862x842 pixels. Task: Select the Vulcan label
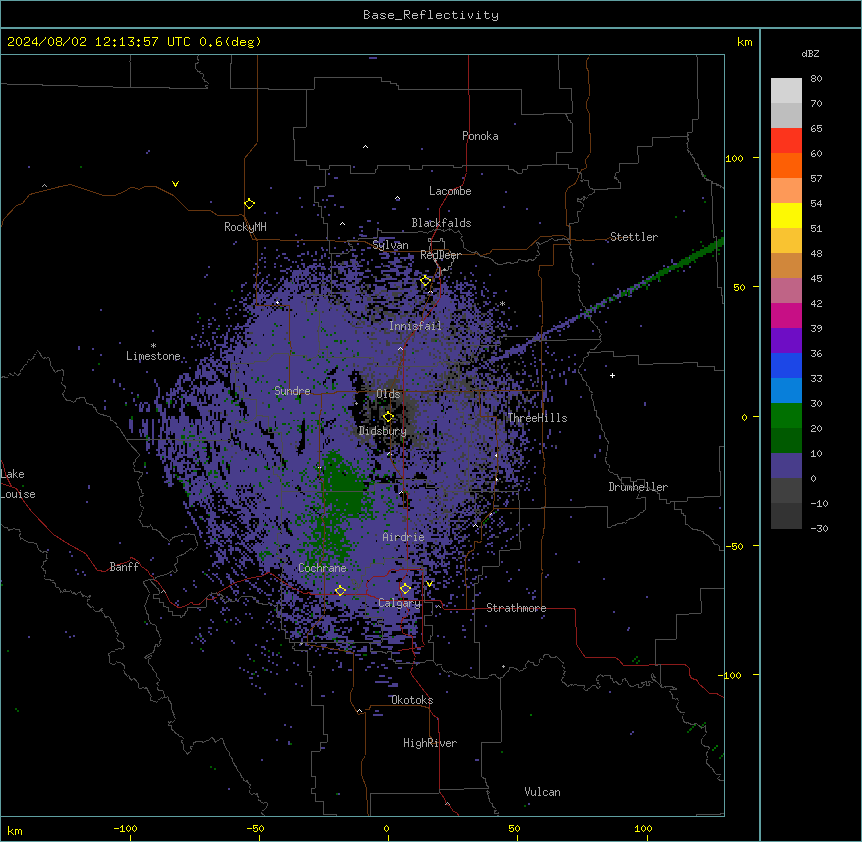(543, 792)
